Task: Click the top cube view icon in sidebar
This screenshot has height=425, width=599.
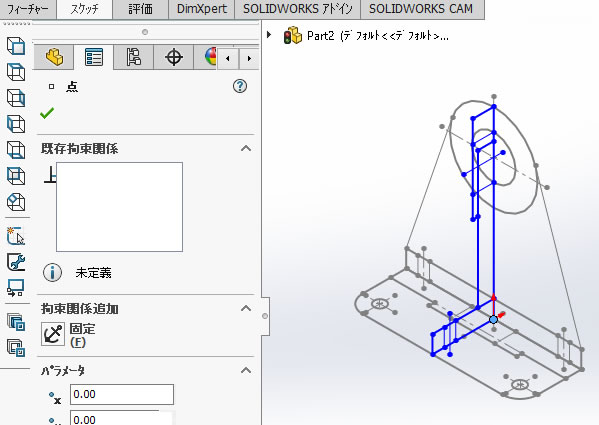Action: tap(16, 46)
